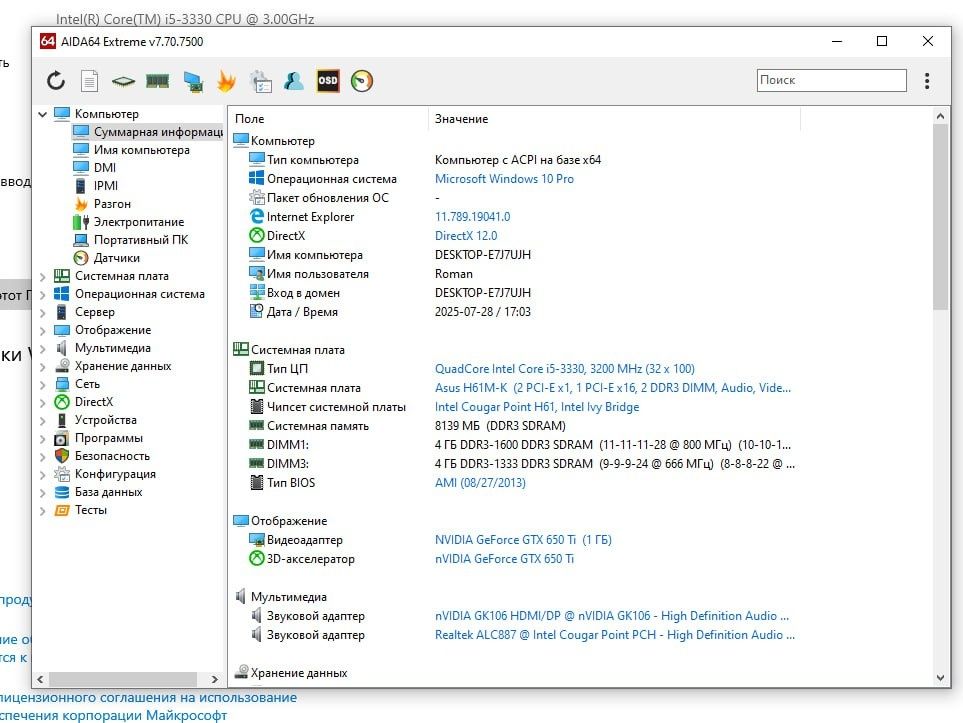The height and width of the screenshot is (723, 963).
Task: Select Имя компьютера in the left tree
Action: [x=131, y=150]
